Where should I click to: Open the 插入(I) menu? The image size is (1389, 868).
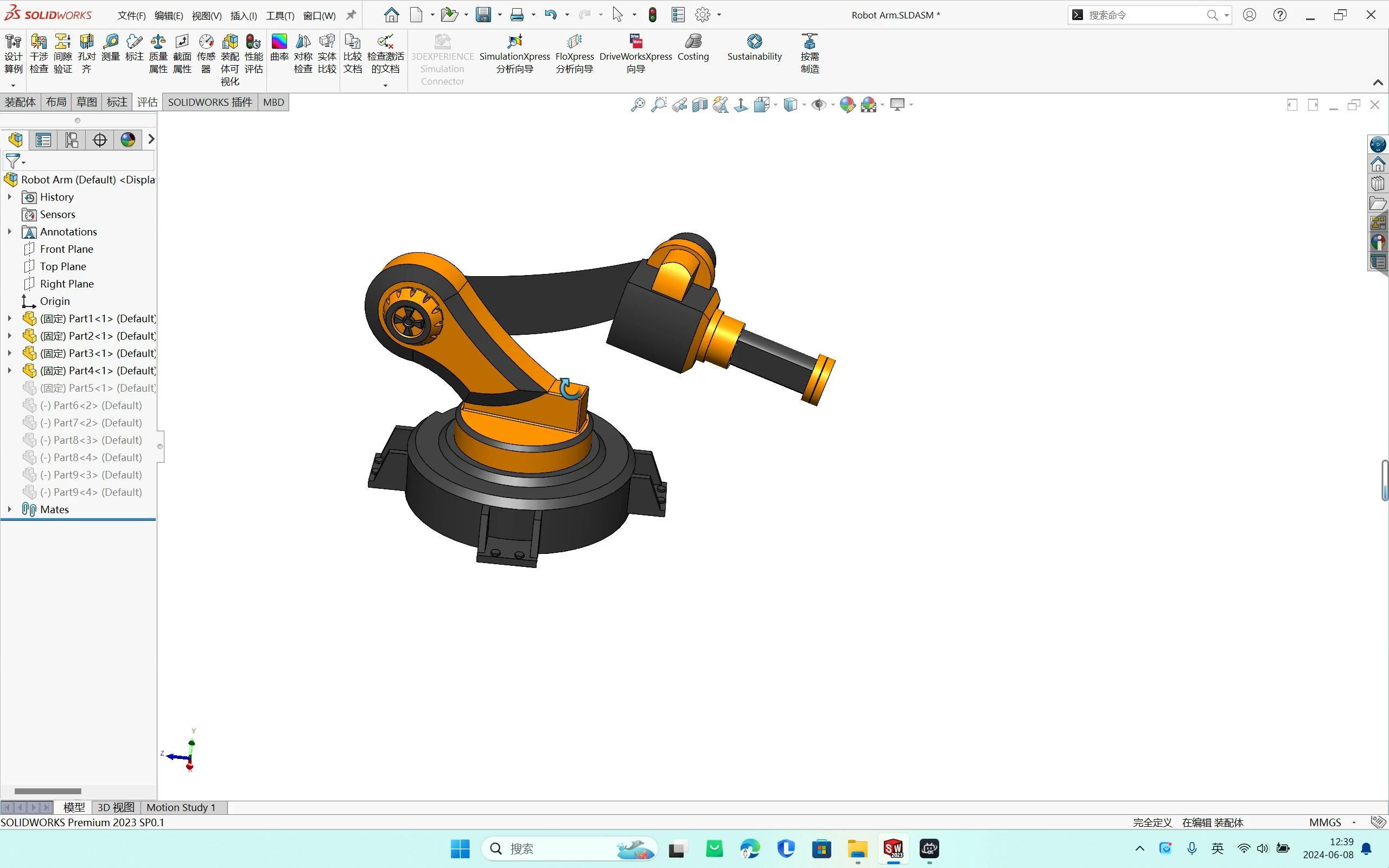(x=244, y=16)
